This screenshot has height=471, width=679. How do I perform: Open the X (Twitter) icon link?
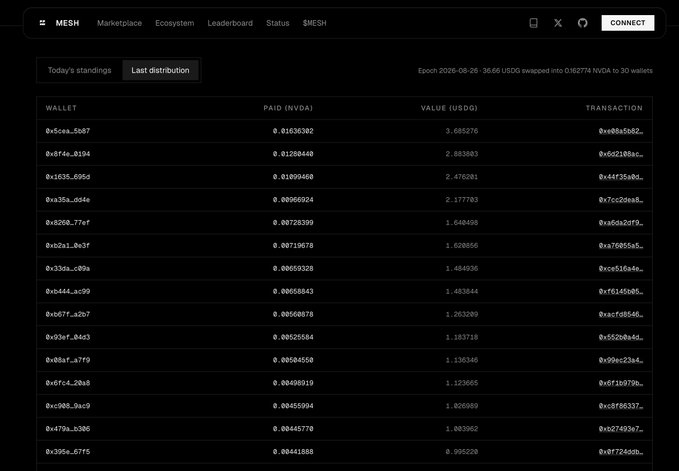558,23
